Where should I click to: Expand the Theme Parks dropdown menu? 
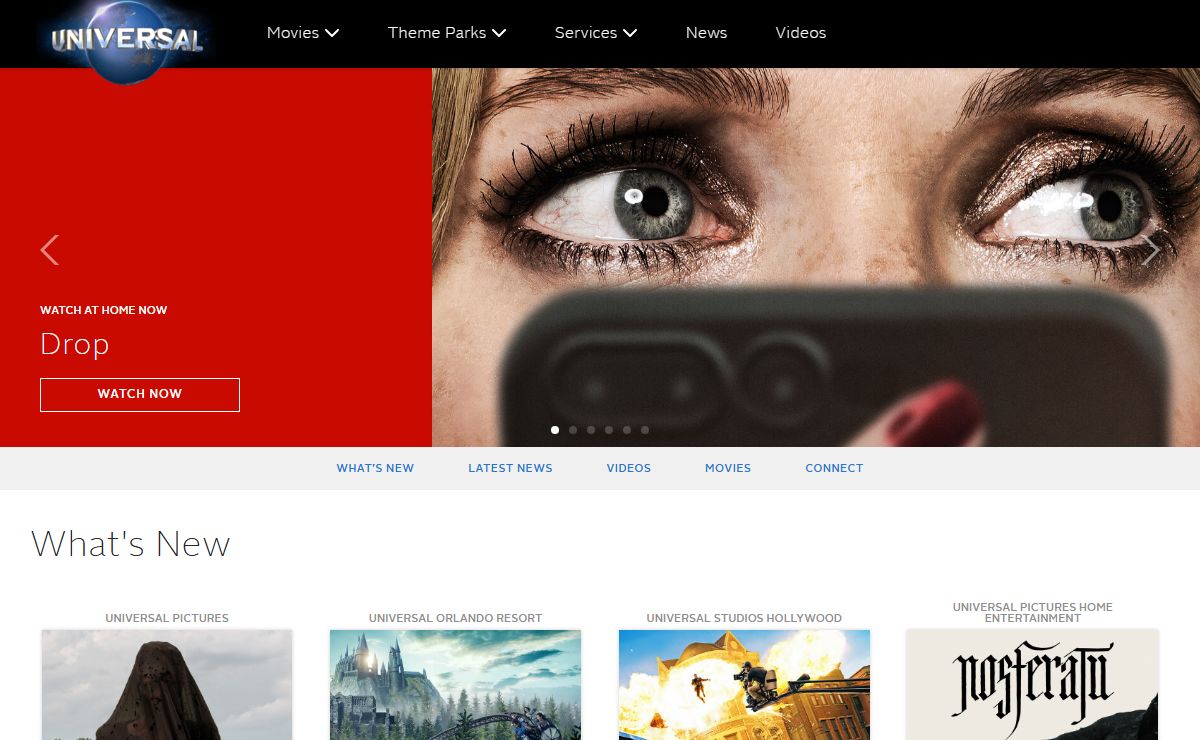tap(447, 33)
